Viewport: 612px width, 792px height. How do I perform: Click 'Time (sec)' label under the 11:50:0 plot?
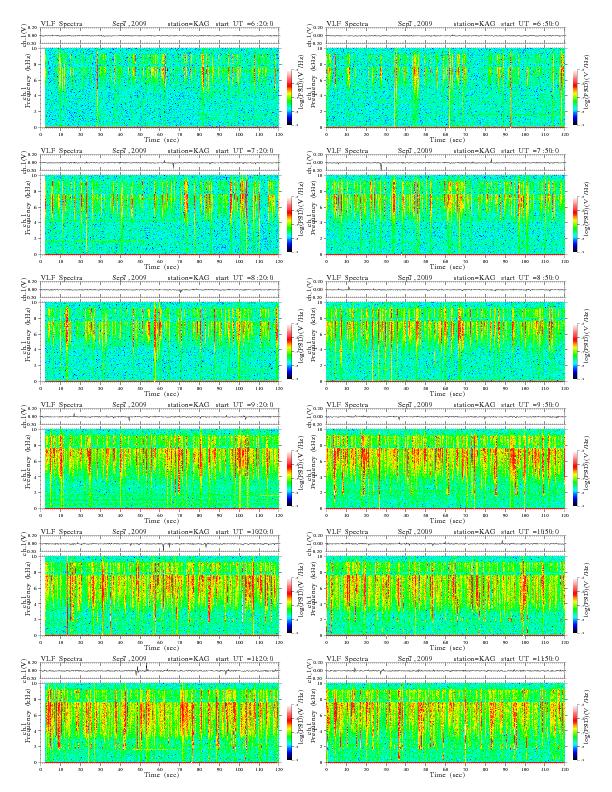447,774
